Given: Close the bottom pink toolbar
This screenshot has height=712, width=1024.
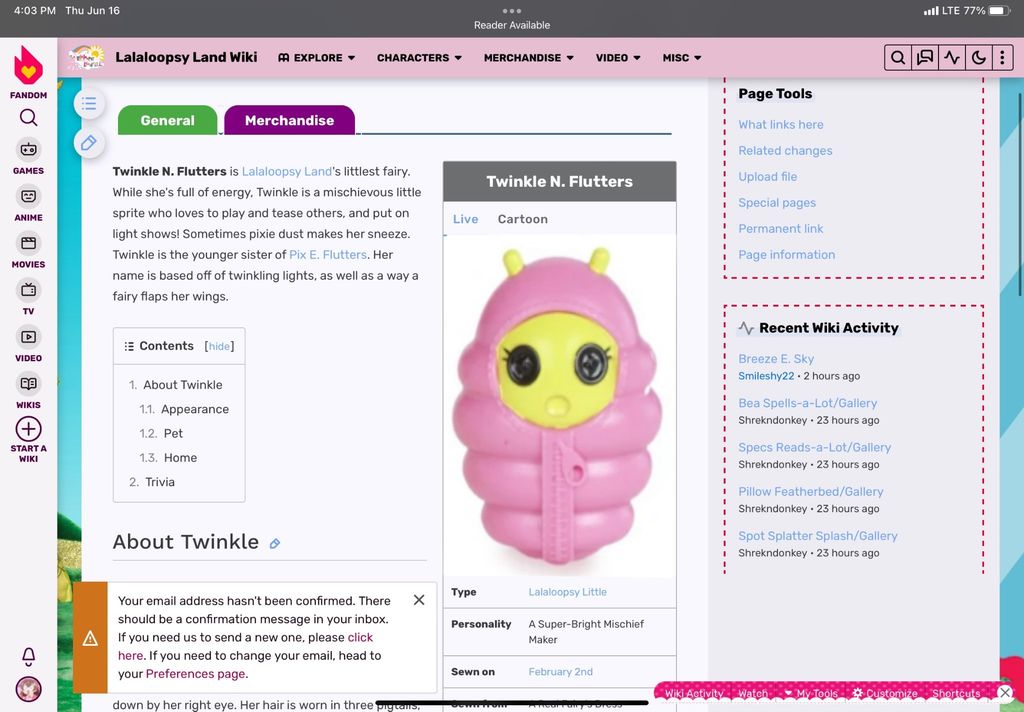Looking at the screenshot, I should (x=1005, y=692).
